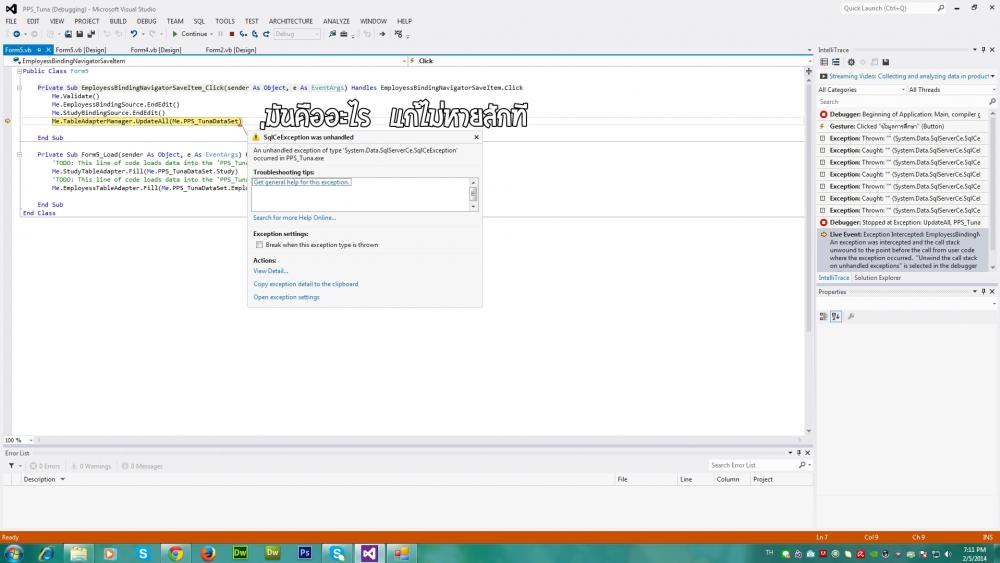Open Photoshop from the Windows taskbar
The width and height of the screenshot is (1000, 563).
click(305, 553)
